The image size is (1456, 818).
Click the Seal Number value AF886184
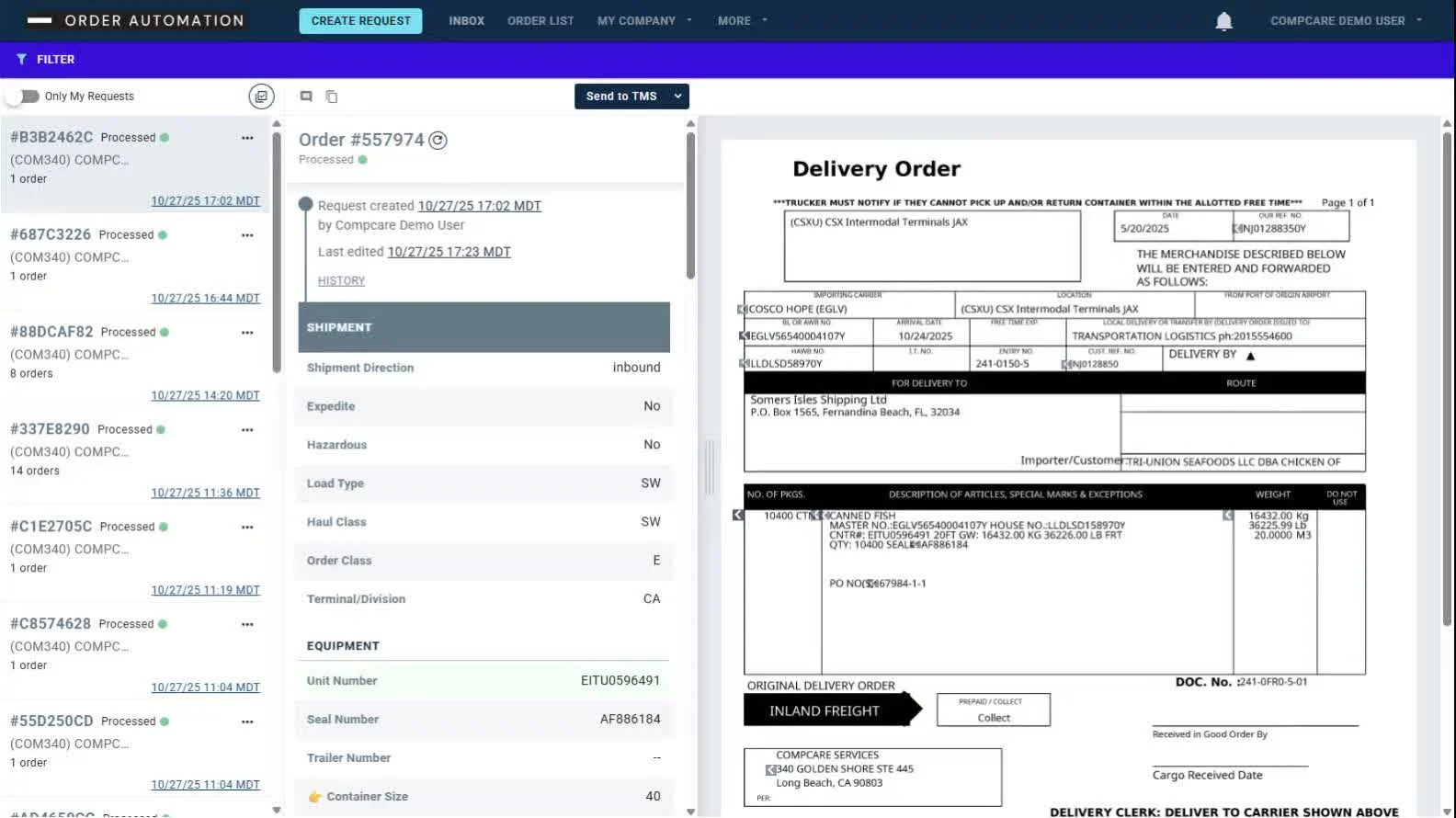(630, 720)
